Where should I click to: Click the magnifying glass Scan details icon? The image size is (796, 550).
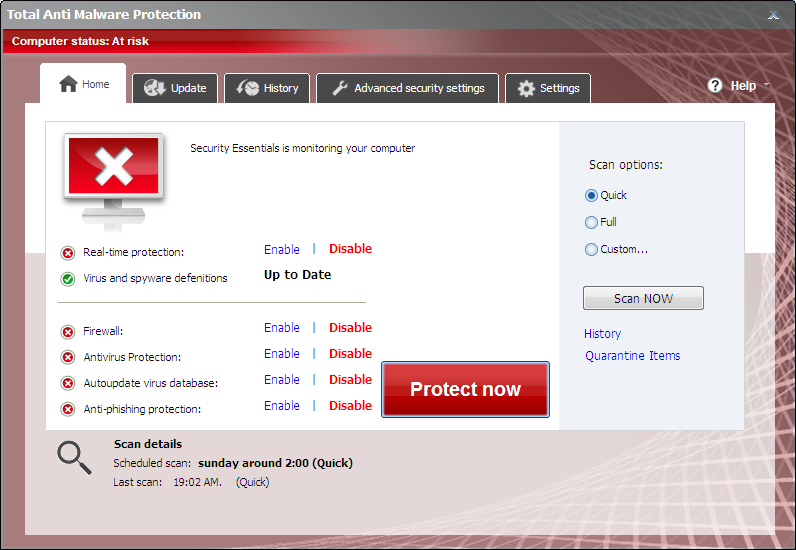(x=74, y=458)
